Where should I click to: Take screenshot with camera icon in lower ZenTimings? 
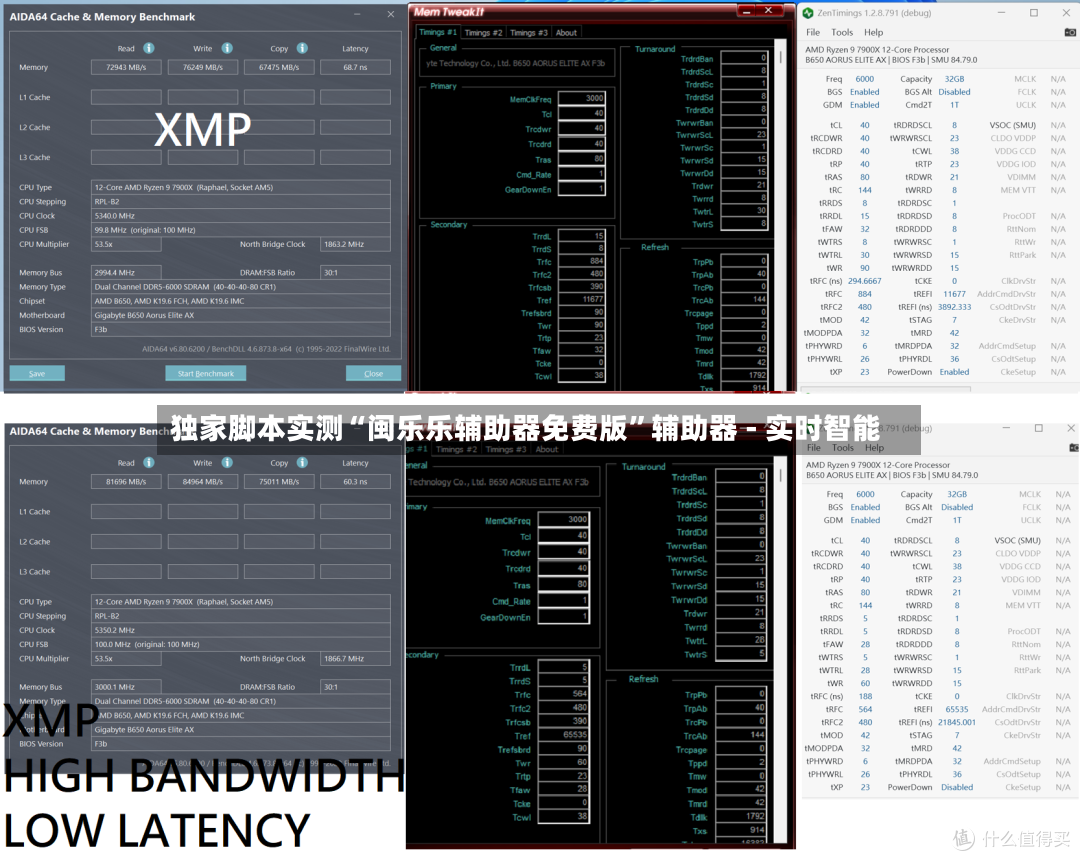pyautogui.click(x=1073, y=448)
